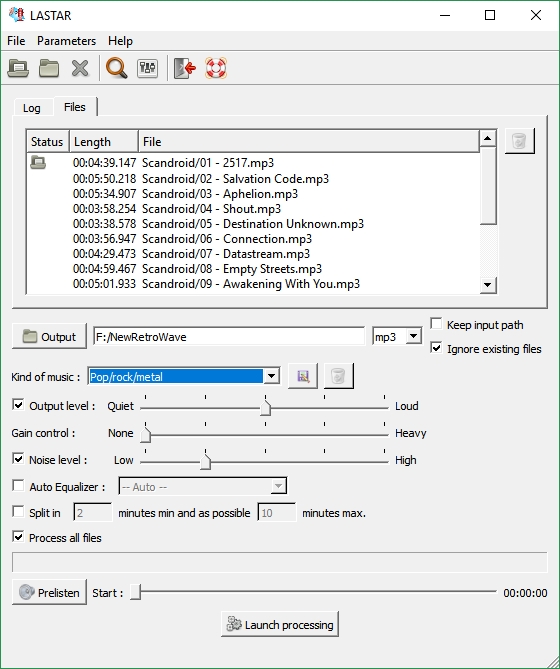Image resolution: width=560 pixels, height=669 pixels.
Task: Enable the Auto Equalizer checkbox
Action: click(x=18, y=486)
